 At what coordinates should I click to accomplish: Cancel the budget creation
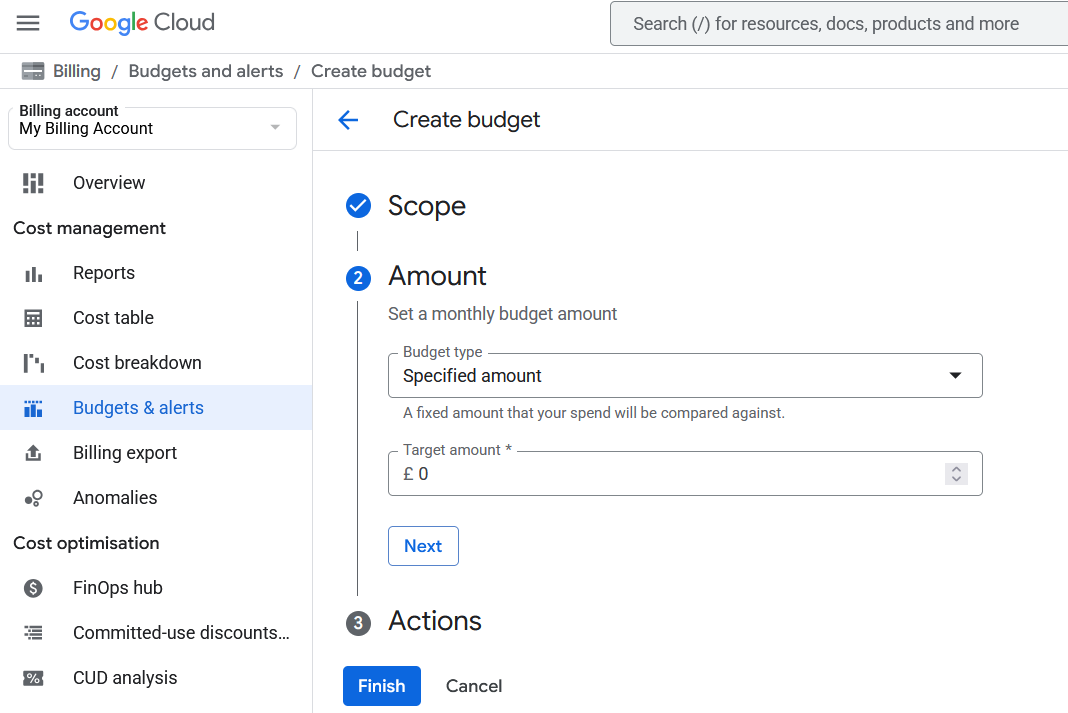pos(473,685)
